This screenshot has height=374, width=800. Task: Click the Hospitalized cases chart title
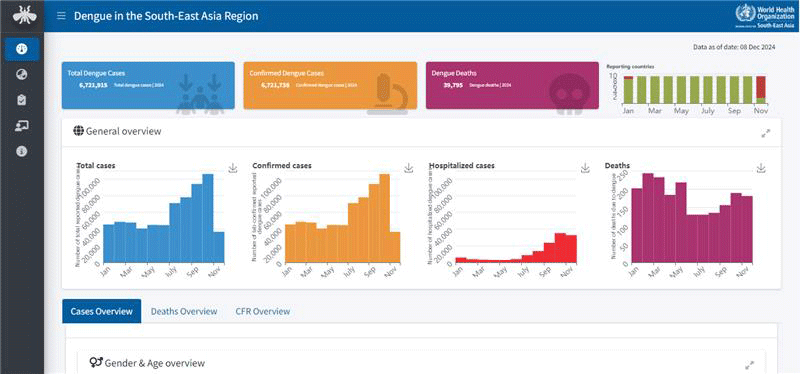pyautogui.click(x=462, y=165)
